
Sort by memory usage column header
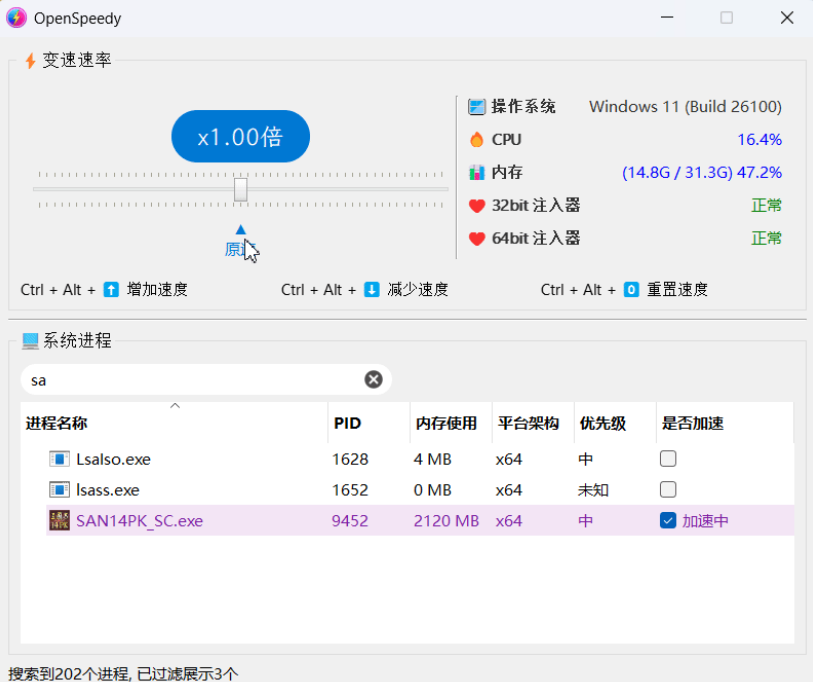[446, 424]
